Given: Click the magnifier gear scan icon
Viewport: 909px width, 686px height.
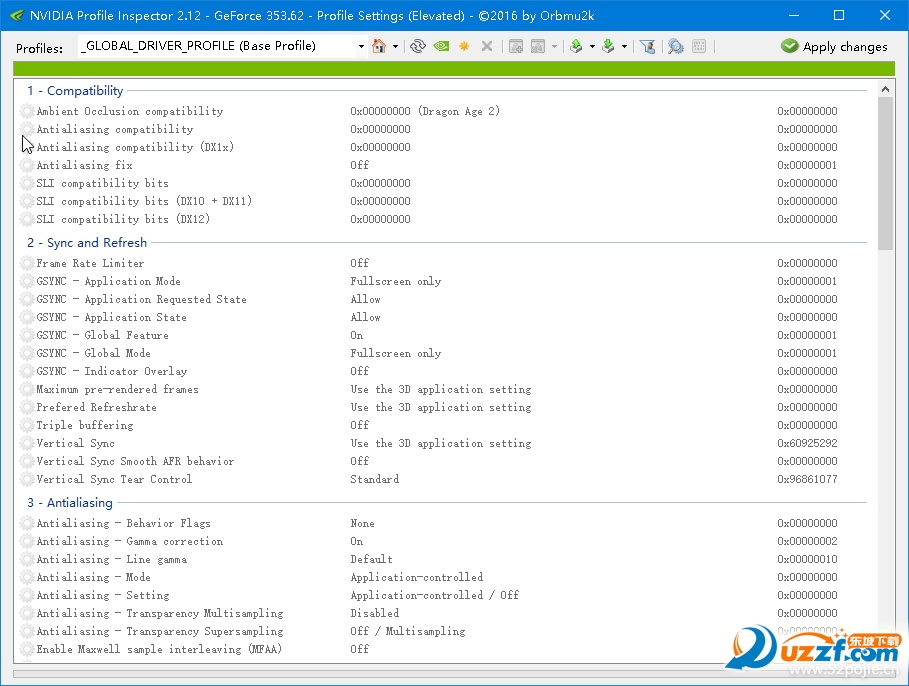Looking at the screenshot, I should 675,46.
